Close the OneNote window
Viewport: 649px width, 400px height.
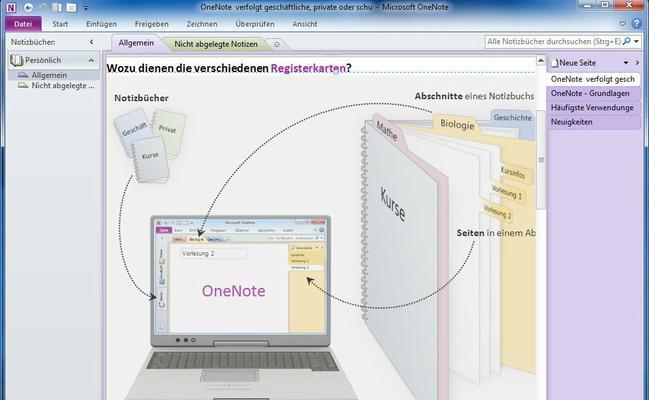pos(629,5)
